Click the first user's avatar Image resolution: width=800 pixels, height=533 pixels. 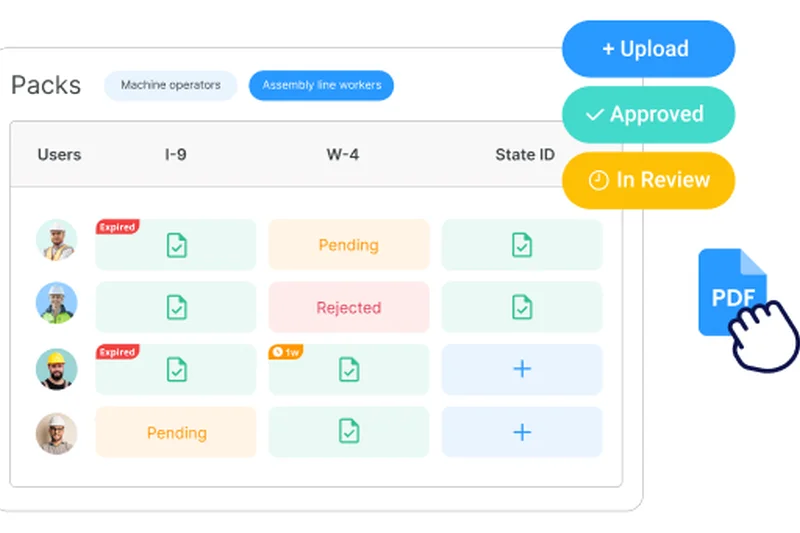pos(57,240)
